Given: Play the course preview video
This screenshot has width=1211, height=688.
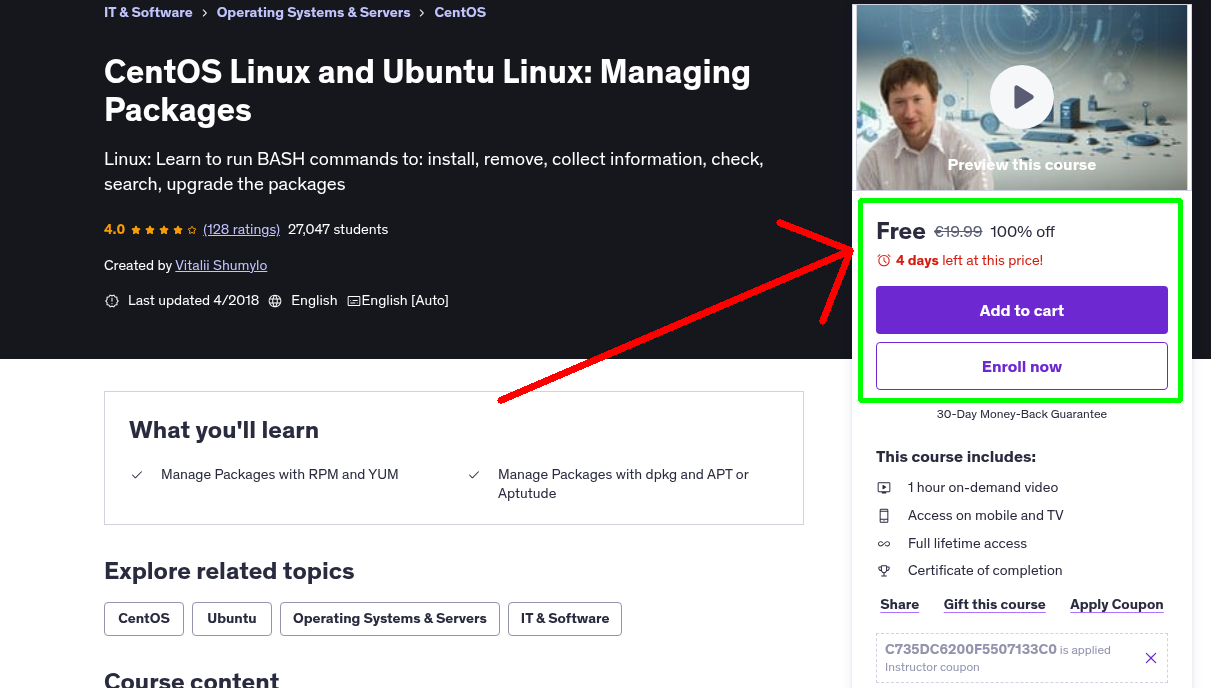Looking at the screenshot, I should click(1021, 97).
